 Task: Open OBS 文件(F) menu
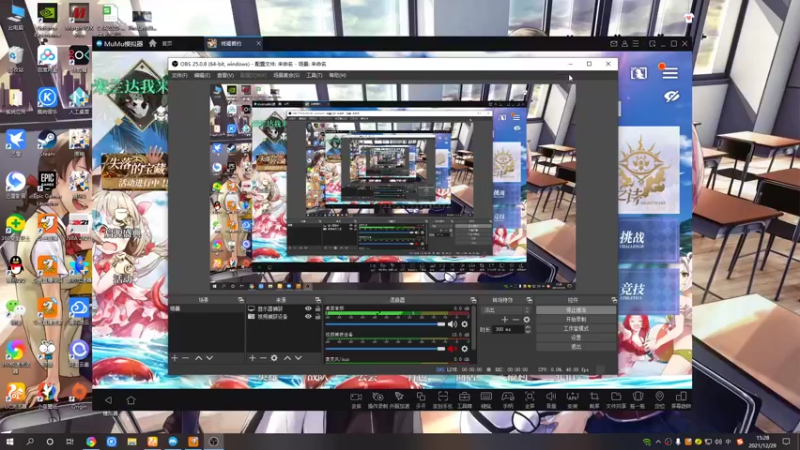pos(180,76)
